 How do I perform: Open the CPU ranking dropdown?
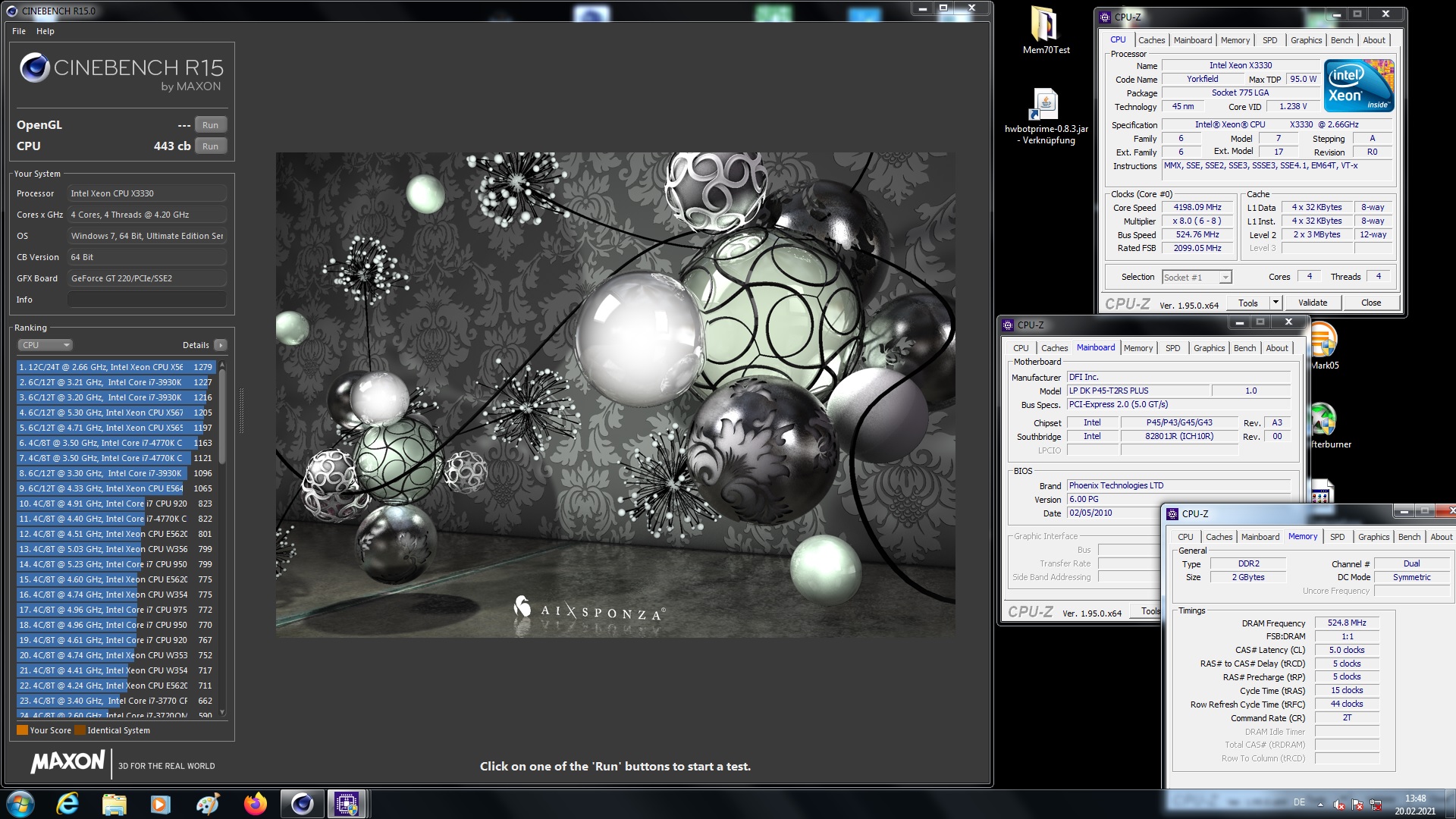click(45, 345)
